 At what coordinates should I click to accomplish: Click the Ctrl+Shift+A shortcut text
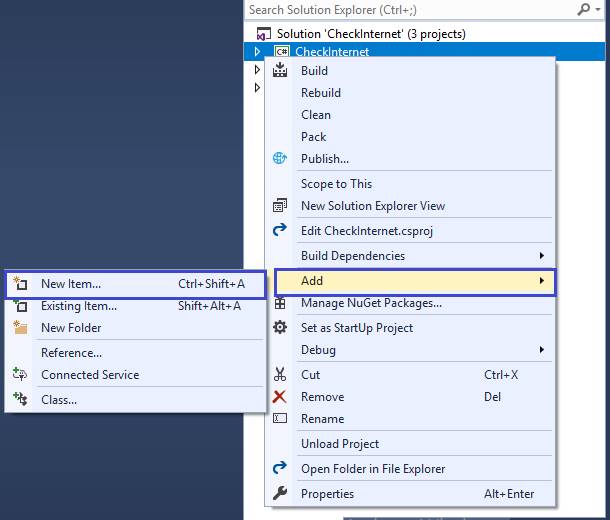[x=212, y=284]
